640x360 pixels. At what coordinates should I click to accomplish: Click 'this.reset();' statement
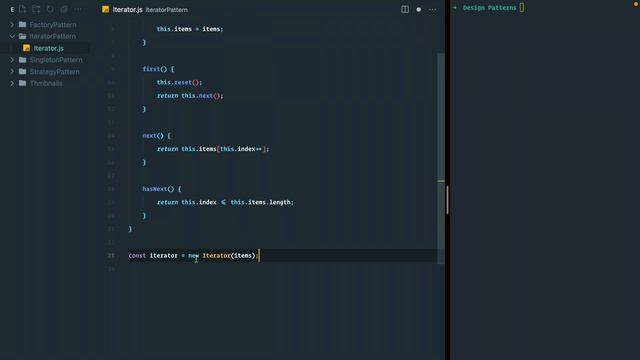point(179,82)
